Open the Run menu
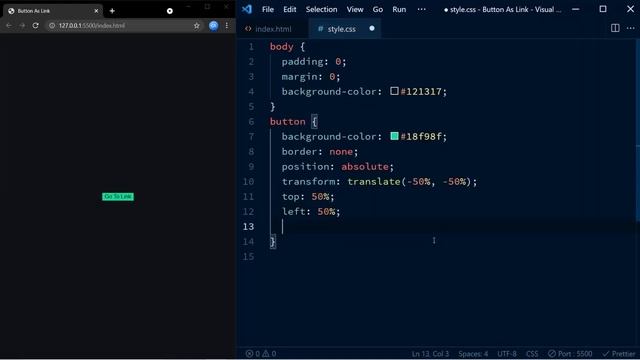The image size is (640, 360). [x=399, y=9]
